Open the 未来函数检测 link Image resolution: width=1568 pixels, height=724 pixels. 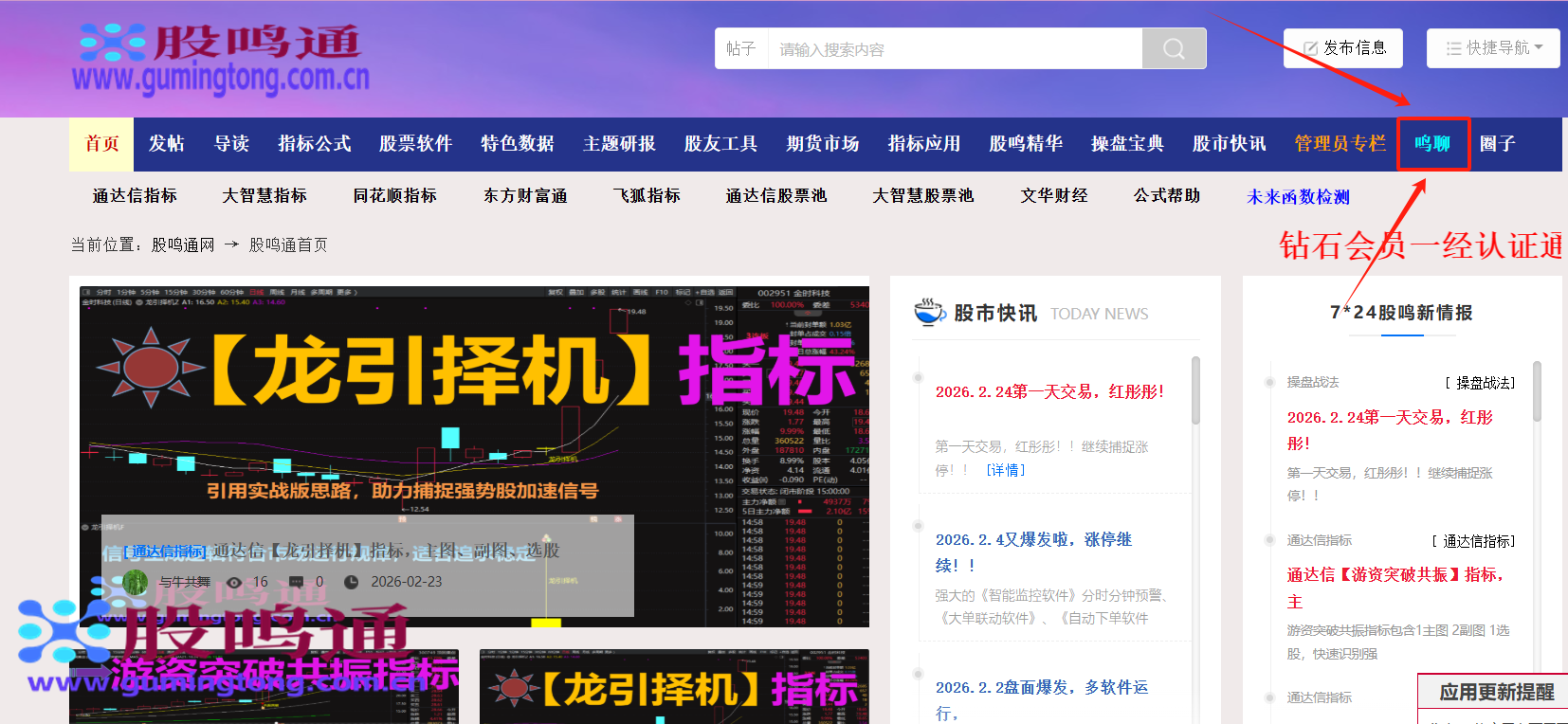[x=1298, y=197]
